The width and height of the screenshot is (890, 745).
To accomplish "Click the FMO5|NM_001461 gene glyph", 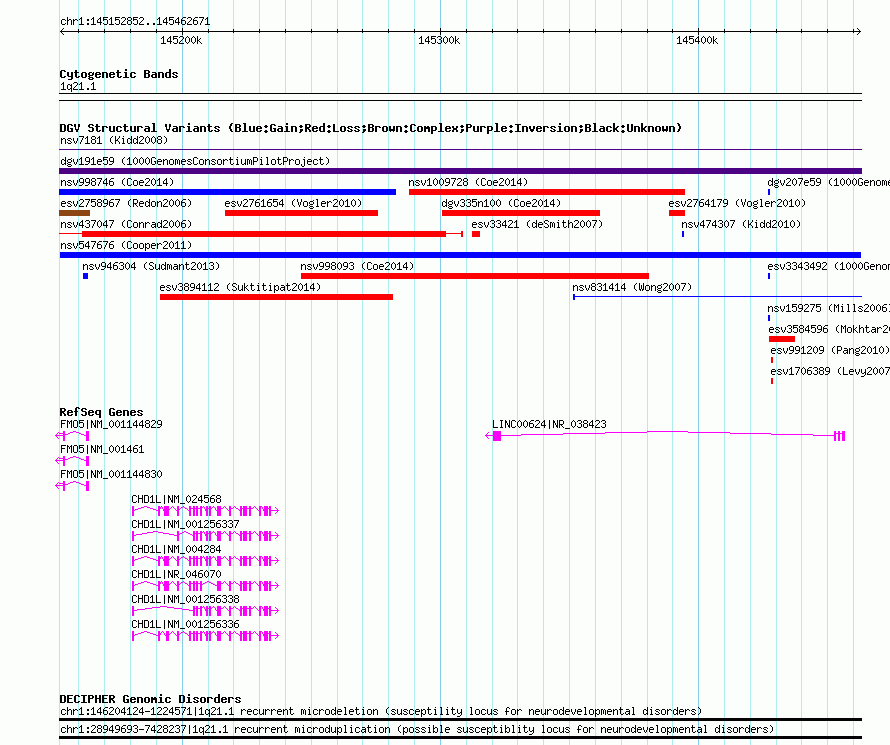I will 72,461.
